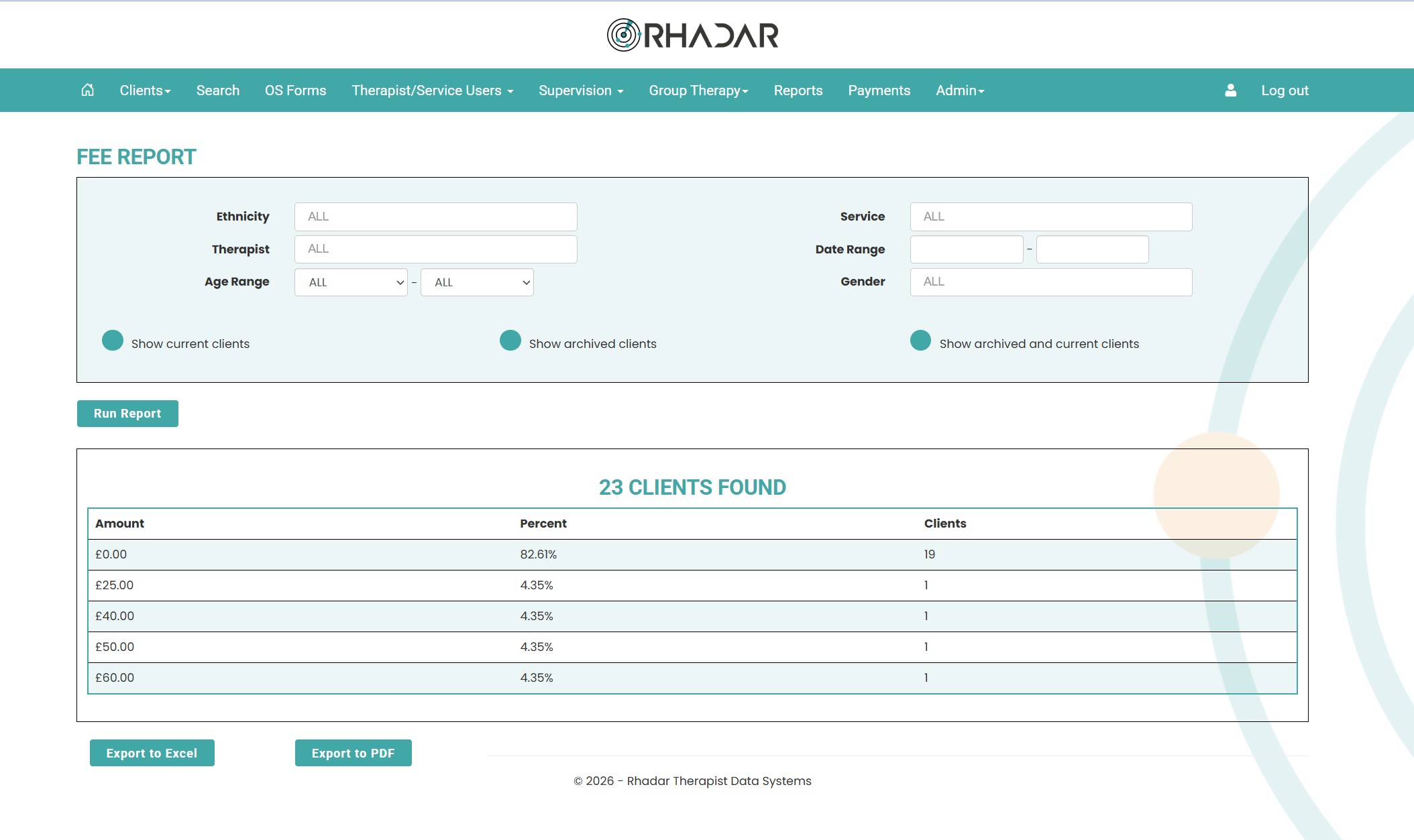The height and width of the screenshot is (840, 1414).
Task: Click the FEE REPORT title
Action: click(x=136, y=157)
